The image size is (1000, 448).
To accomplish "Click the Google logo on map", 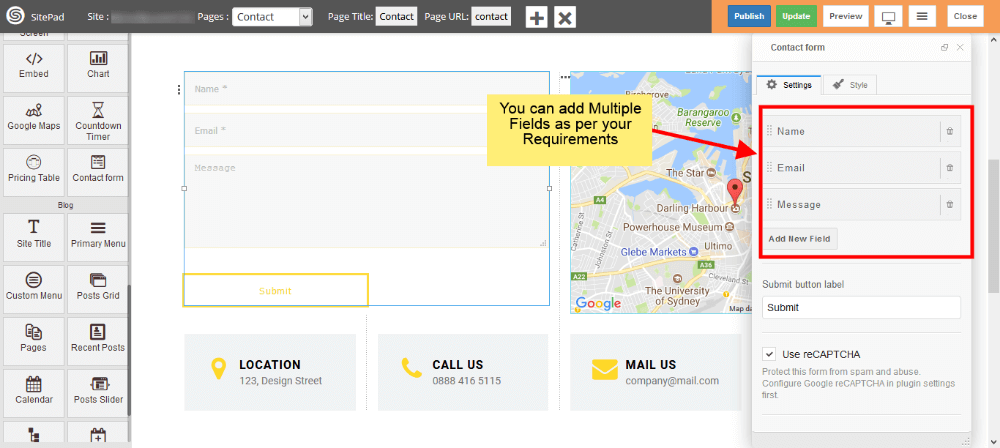I will click(x=598, y=304).
